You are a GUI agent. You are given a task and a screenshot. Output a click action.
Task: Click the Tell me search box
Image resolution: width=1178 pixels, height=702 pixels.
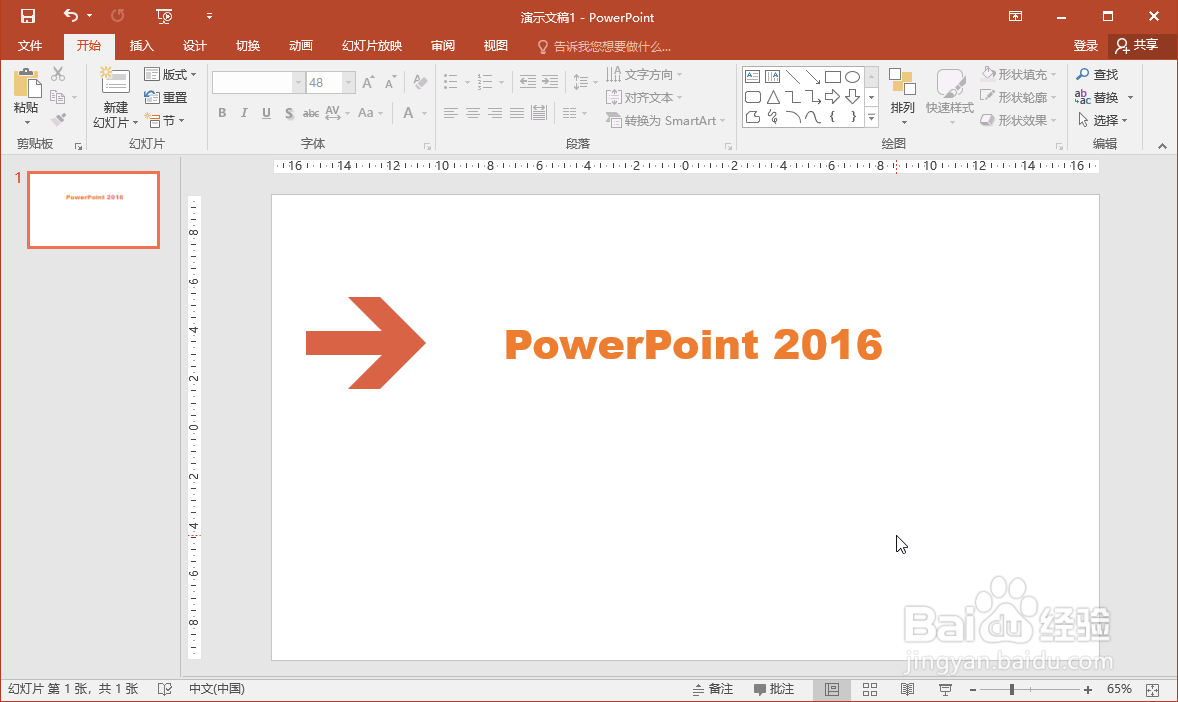[604, 47]
